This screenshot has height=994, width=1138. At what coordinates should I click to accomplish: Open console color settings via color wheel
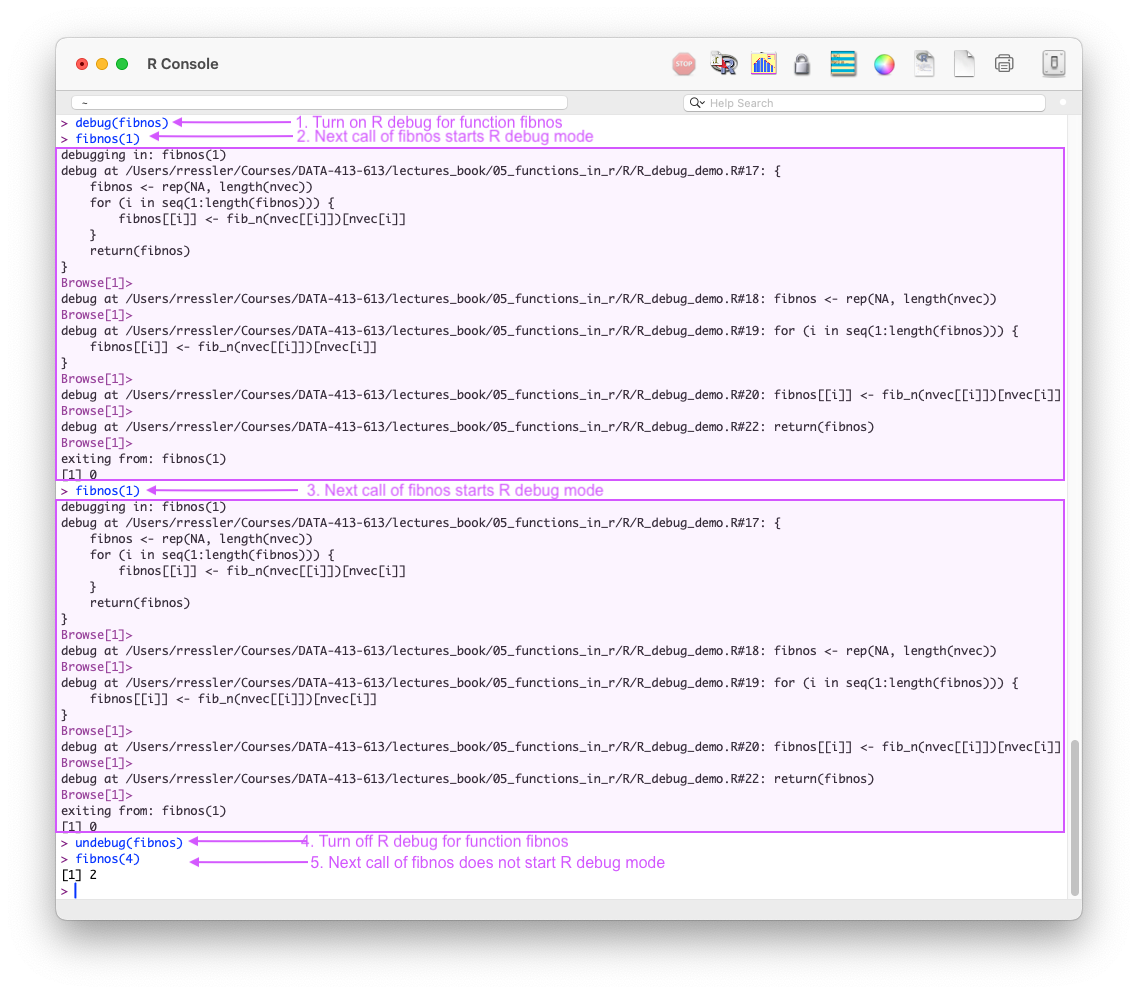point(883,63)
